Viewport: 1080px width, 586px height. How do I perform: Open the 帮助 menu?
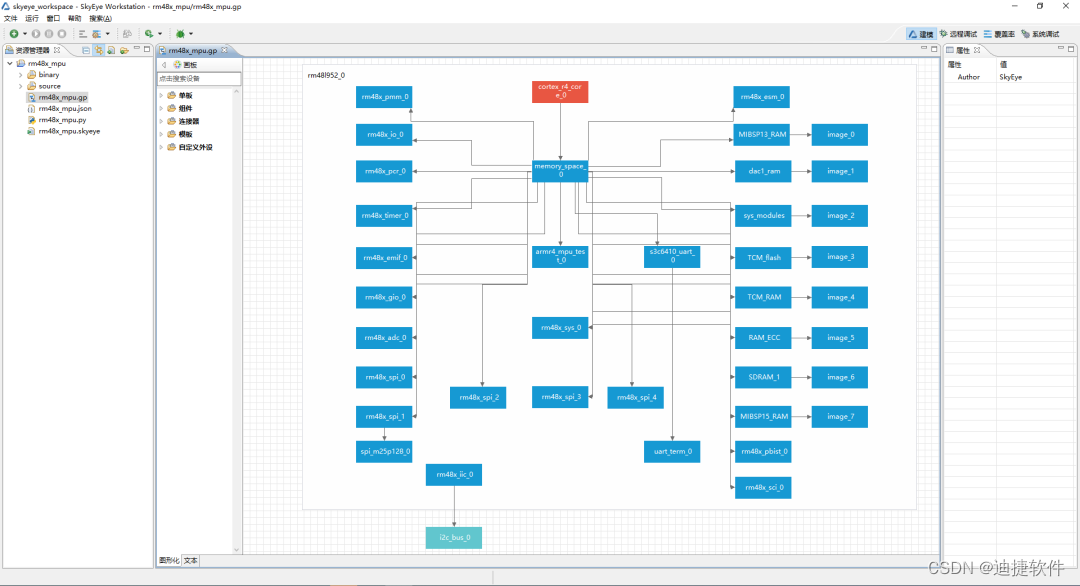[x=74, y=19]
